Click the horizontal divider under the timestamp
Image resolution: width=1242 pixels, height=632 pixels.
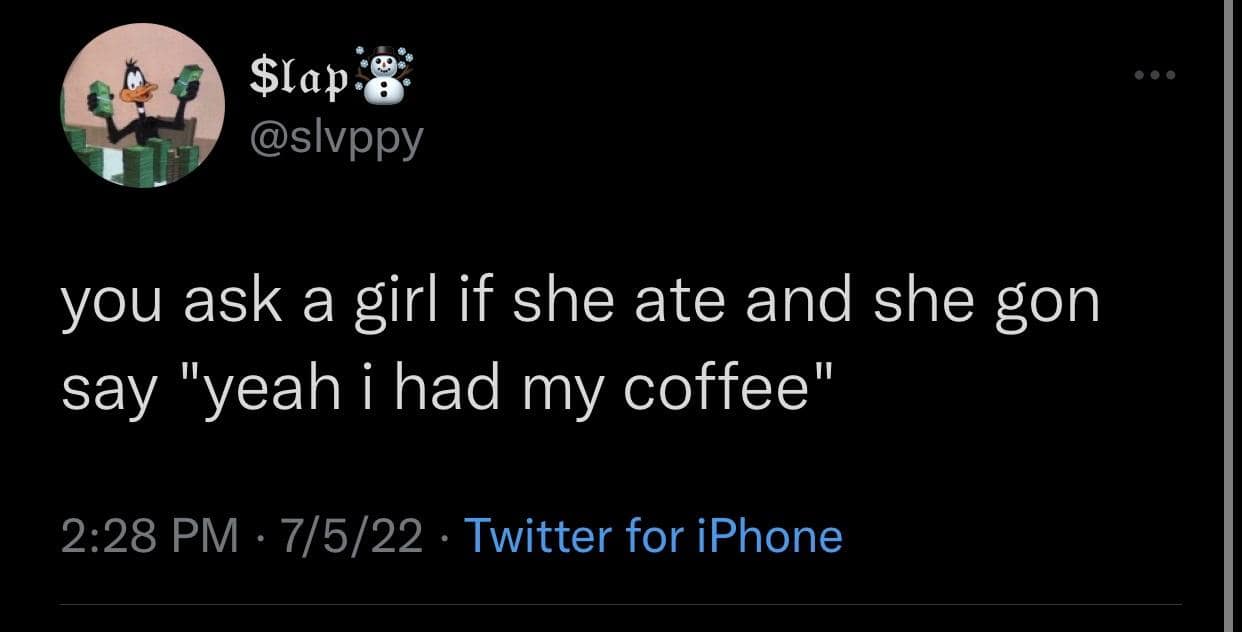tap(620, 603)
